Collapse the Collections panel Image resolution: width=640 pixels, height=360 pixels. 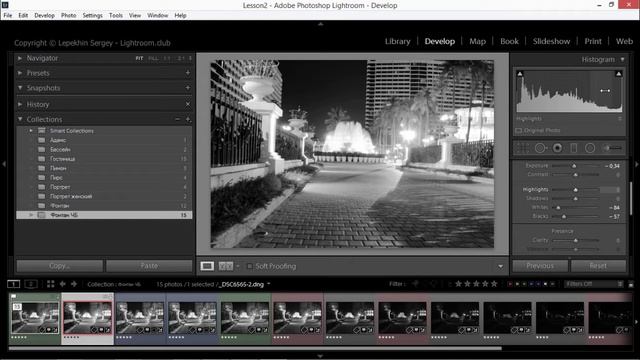pos(20,119)
